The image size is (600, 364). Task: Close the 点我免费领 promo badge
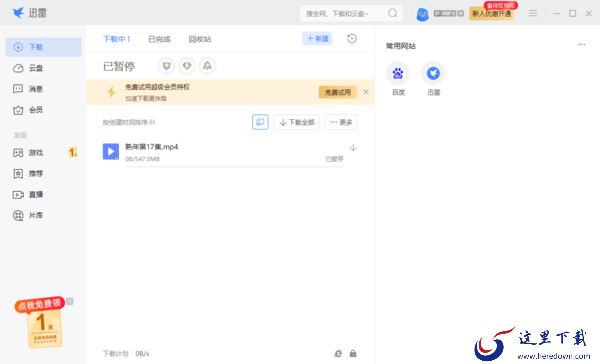pos(70,301)
